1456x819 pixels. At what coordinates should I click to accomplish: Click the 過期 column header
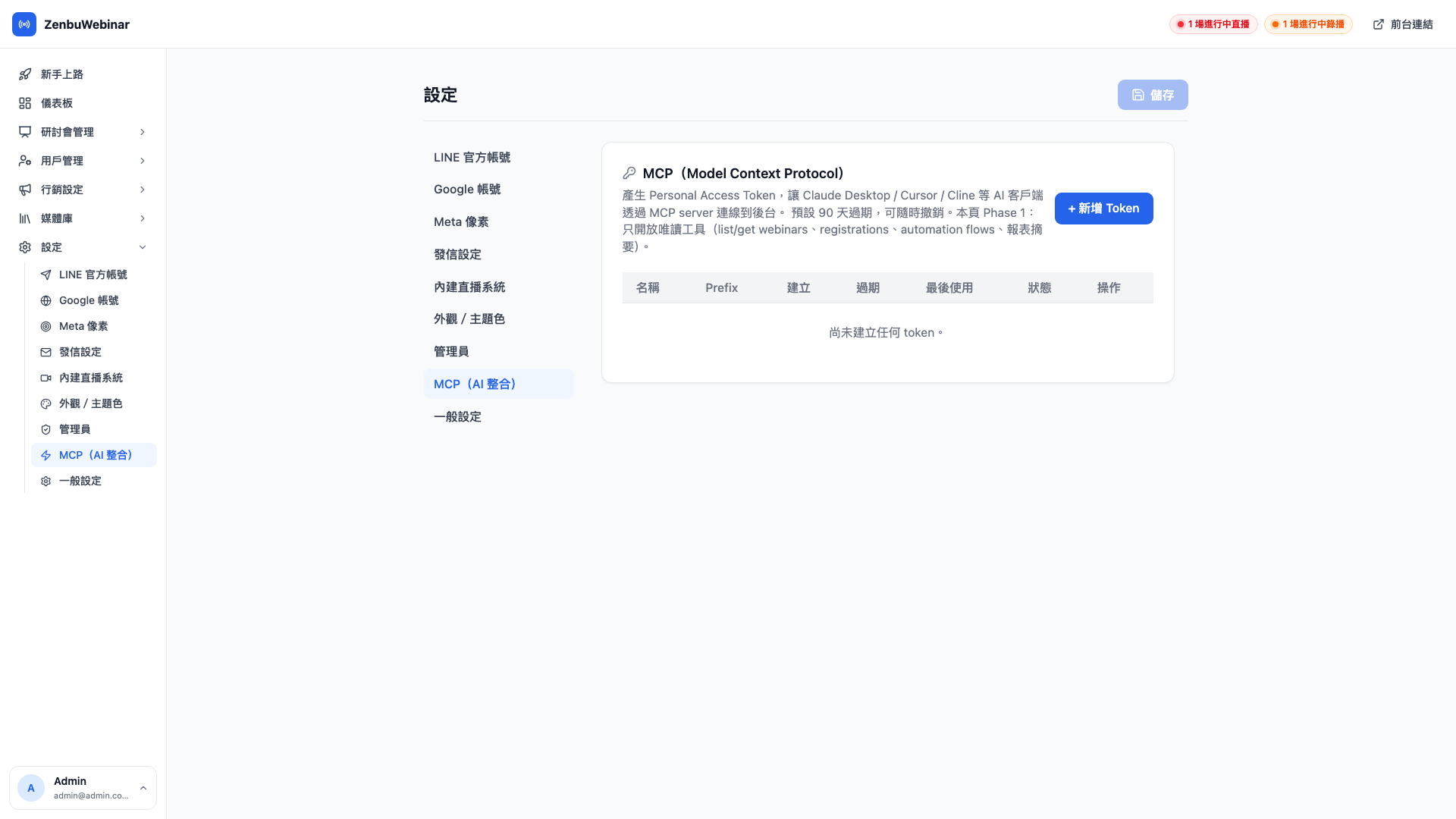868,287
